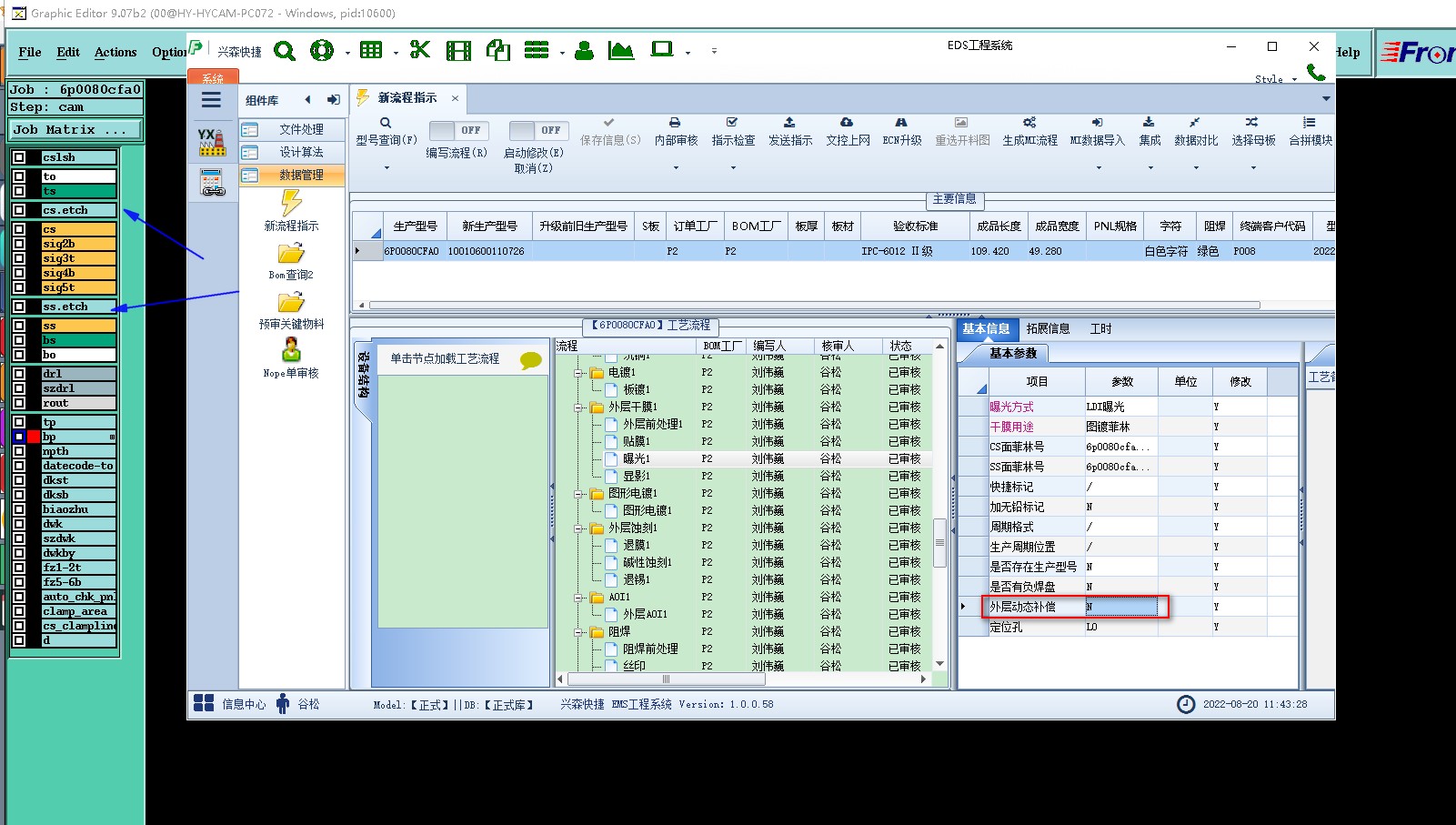Open 型号查询(F) model query
The image size is (1456, 825).
386,132
